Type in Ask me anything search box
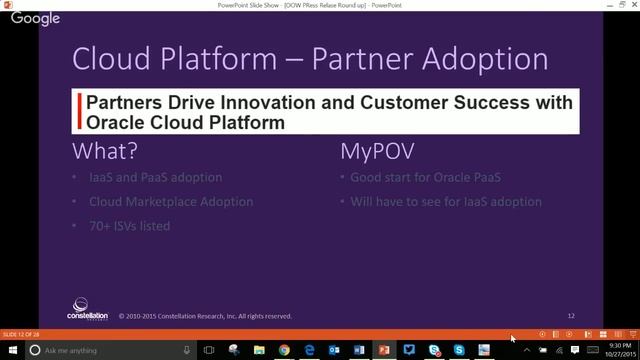Screen dimensions: 640x360 [x=110, y=350]
